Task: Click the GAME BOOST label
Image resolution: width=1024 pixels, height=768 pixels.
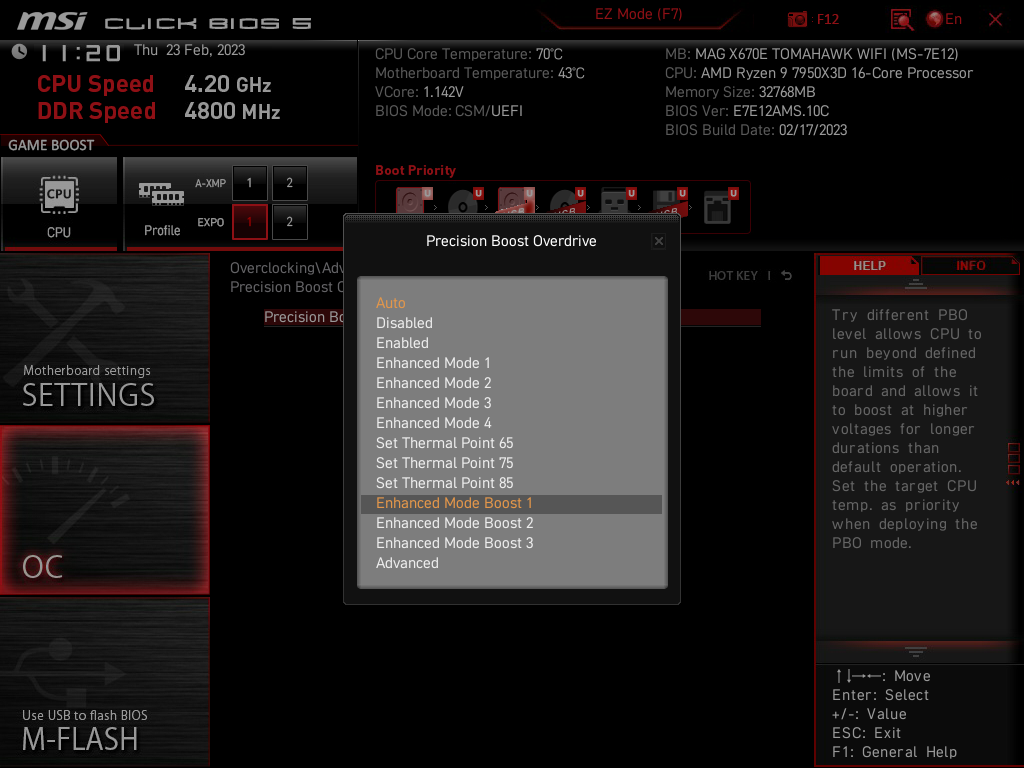Action: tap(51, 145)
